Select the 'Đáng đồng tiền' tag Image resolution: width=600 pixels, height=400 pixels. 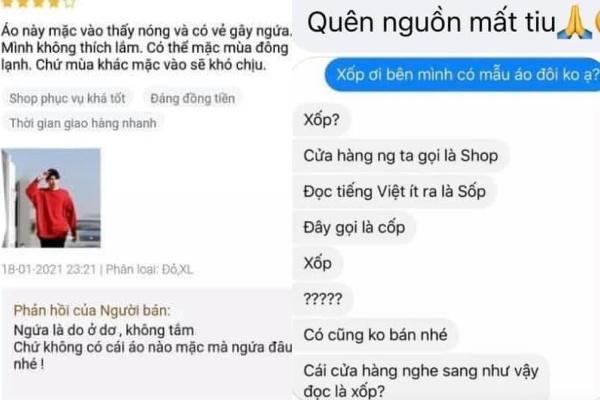[192, 99]
